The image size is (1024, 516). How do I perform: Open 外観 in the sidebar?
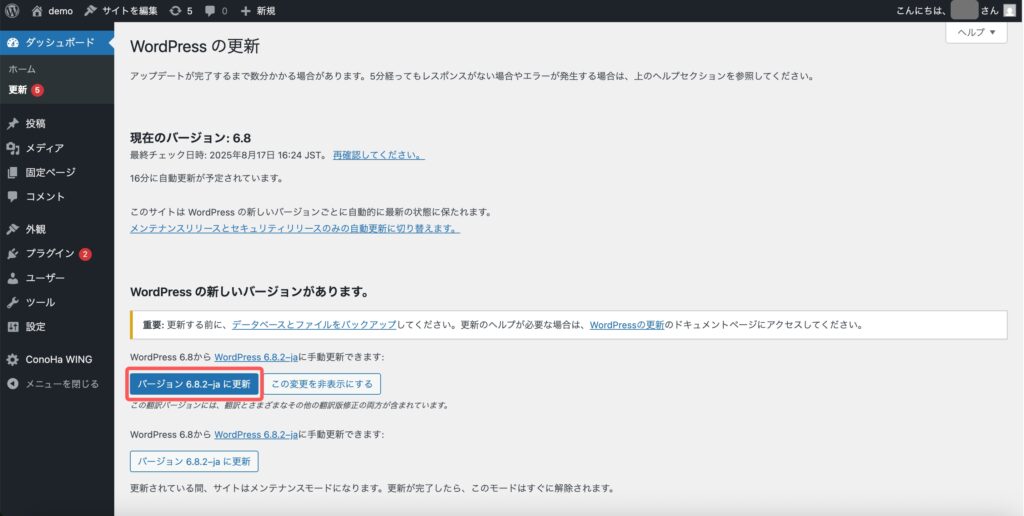coord(35,230)
